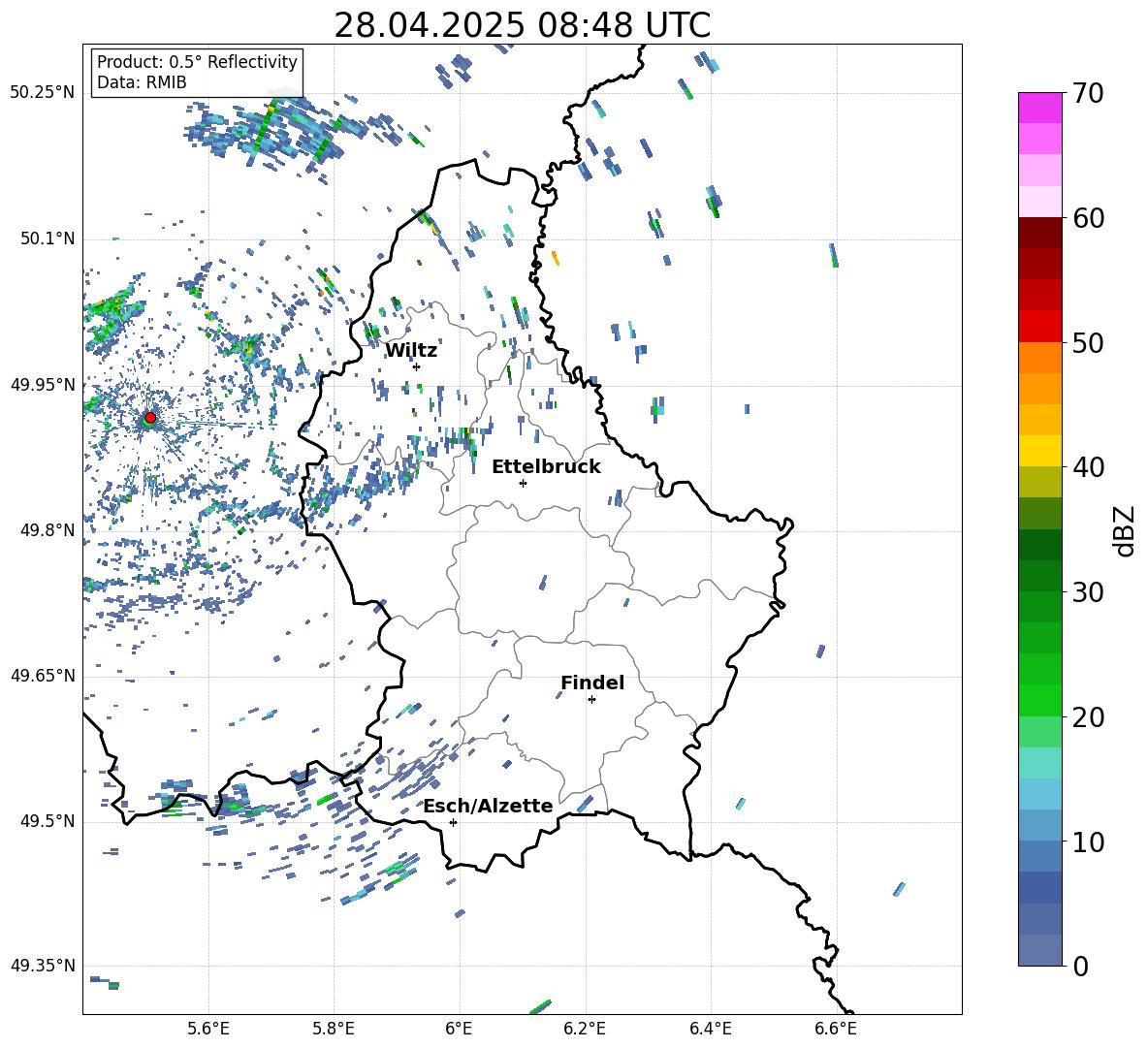Click the colorbar tick value 70
The image size is (1148, 1048).
pyautogui.click(x=1088, y=94)
